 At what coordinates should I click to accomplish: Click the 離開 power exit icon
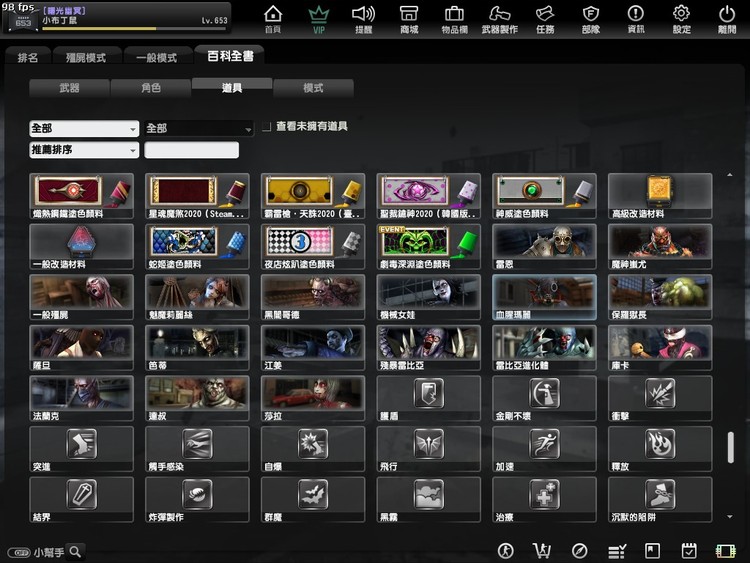click(727, 19)
